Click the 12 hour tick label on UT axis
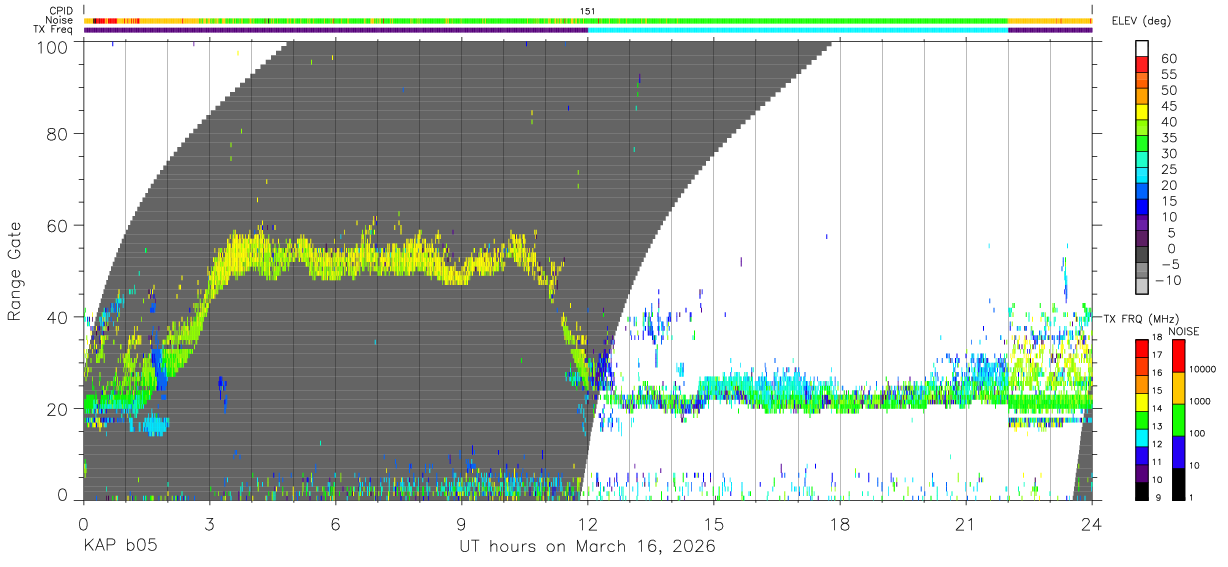 tap(588, 525)
